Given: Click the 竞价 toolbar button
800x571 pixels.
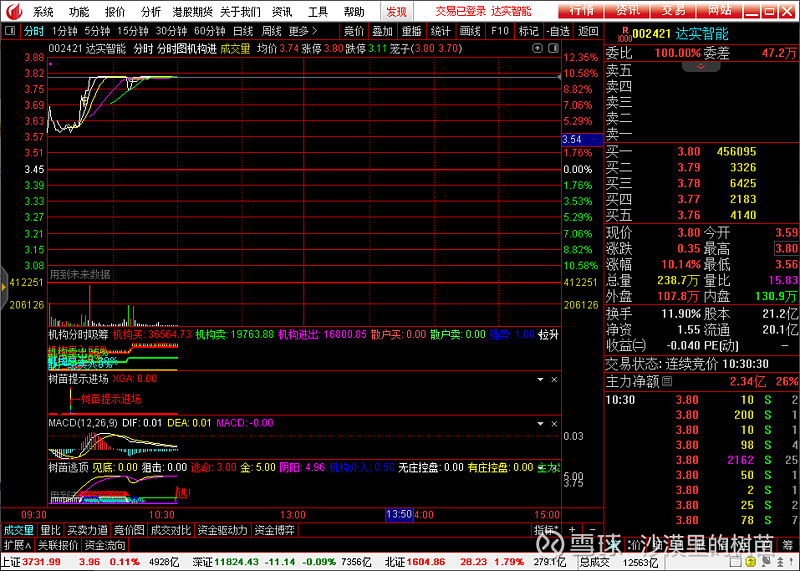Looking at the screenshot, I should [354, 31].
